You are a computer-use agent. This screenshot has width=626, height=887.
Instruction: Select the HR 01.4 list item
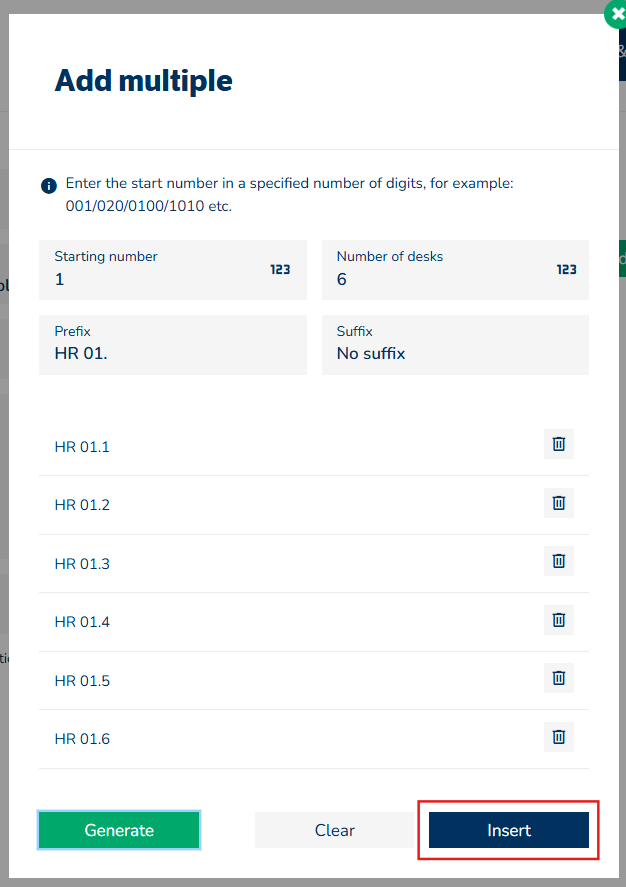pyautogui.click(x=82, y=622)
